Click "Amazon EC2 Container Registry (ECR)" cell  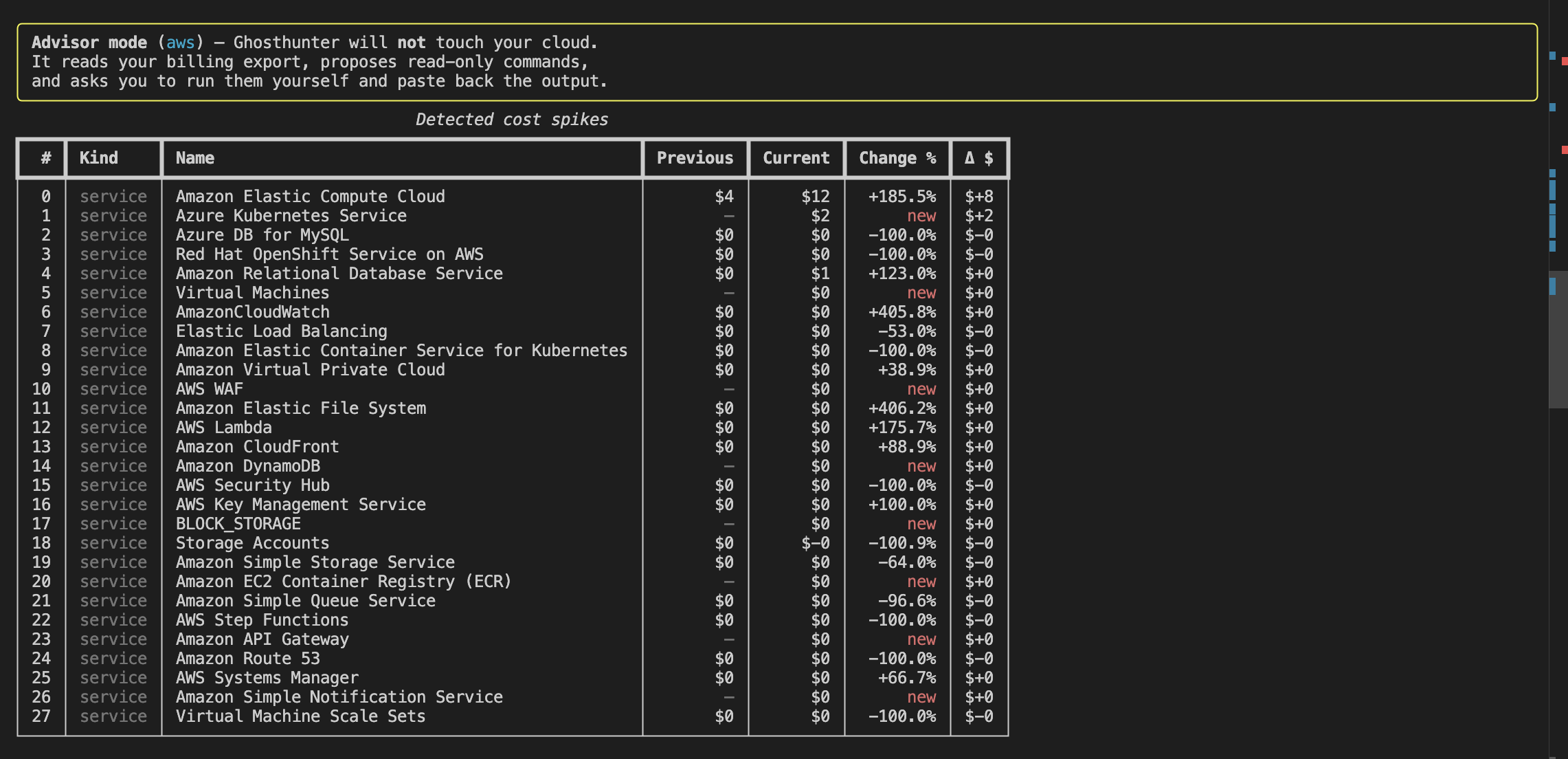tap(344, 582)
